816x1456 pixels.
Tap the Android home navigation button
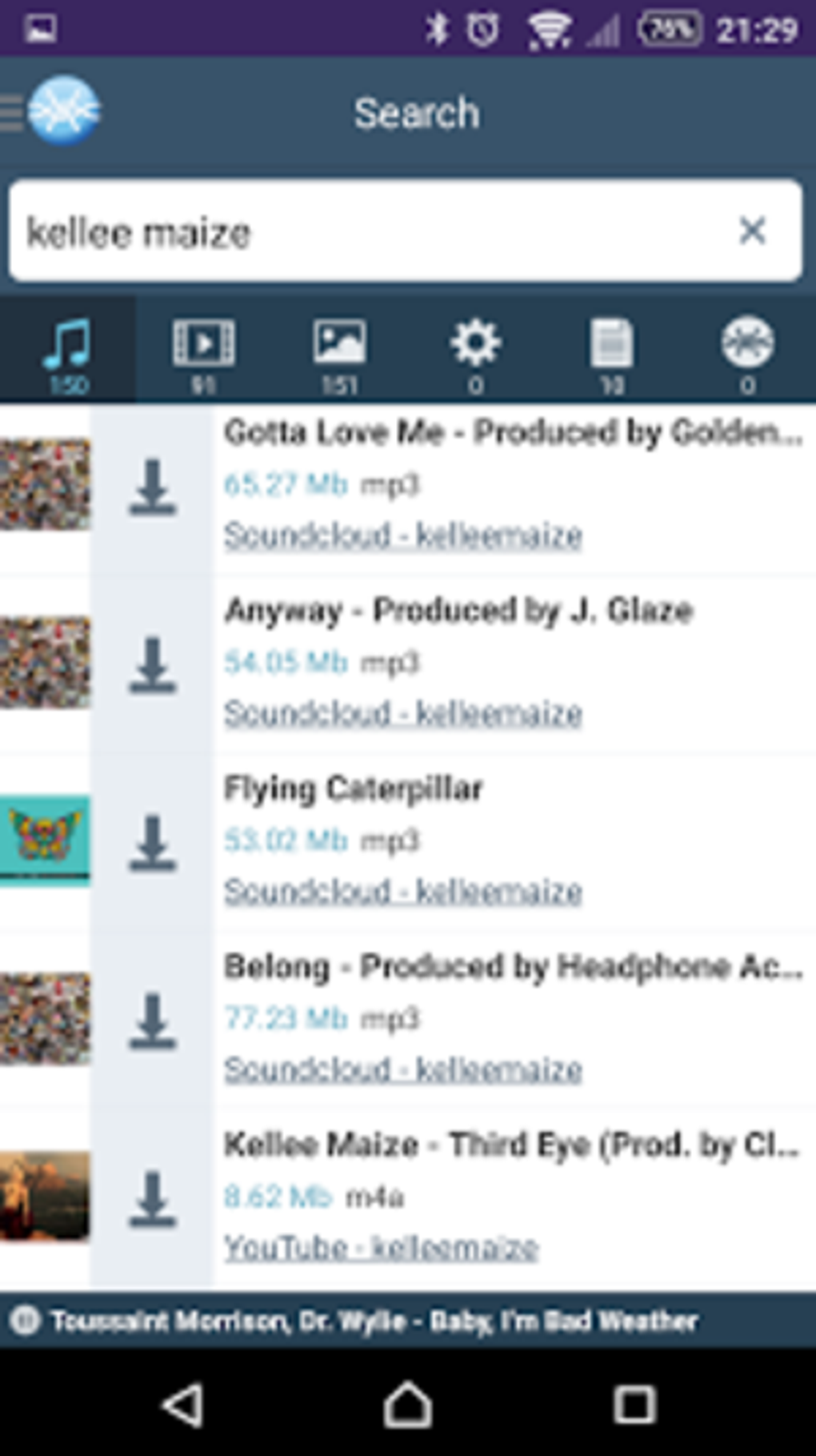(408, 1404)
